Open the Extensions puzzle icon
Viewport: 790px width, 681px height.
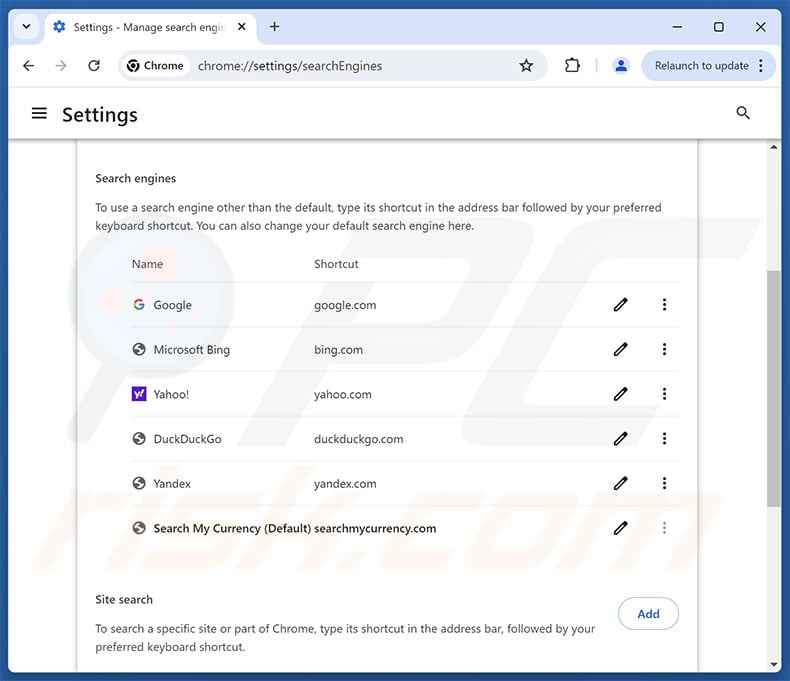pos(572,65)
